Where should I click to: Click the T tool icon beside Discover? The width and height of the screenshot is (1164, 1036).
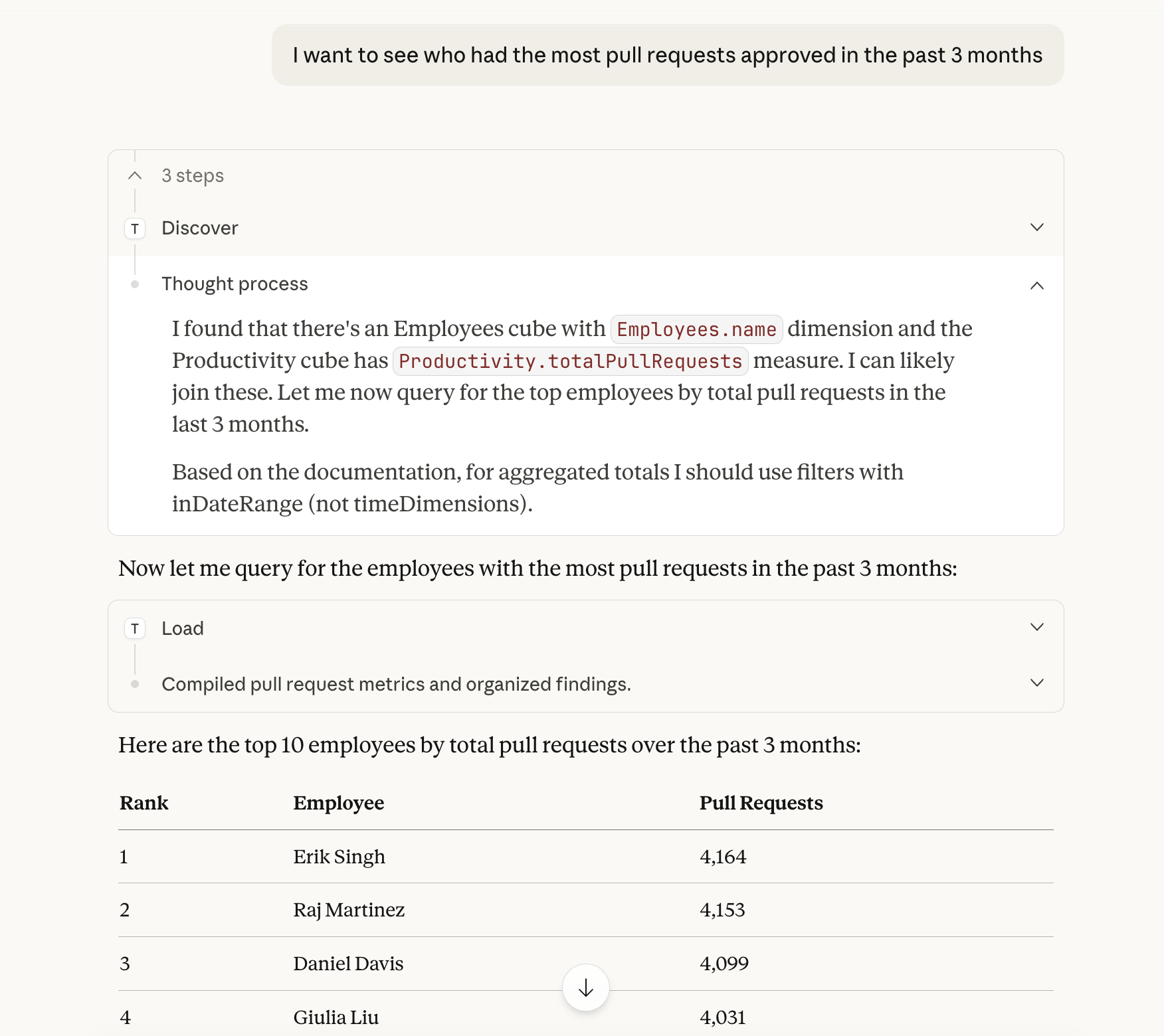point(135,228)
